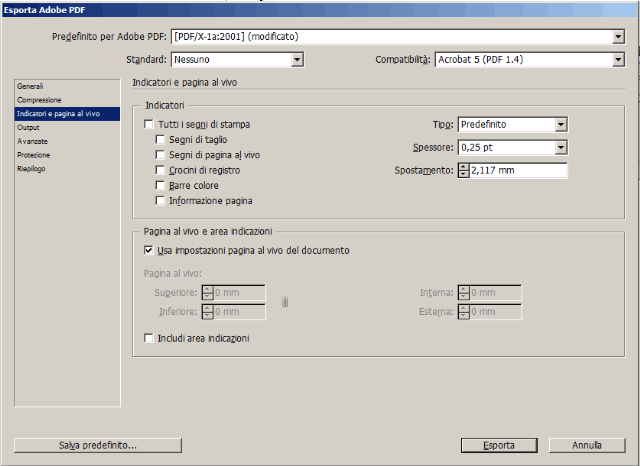The width and height of the screenshot is (640, 466).
Task: Click the Esporta button
Action: point(499,445)
